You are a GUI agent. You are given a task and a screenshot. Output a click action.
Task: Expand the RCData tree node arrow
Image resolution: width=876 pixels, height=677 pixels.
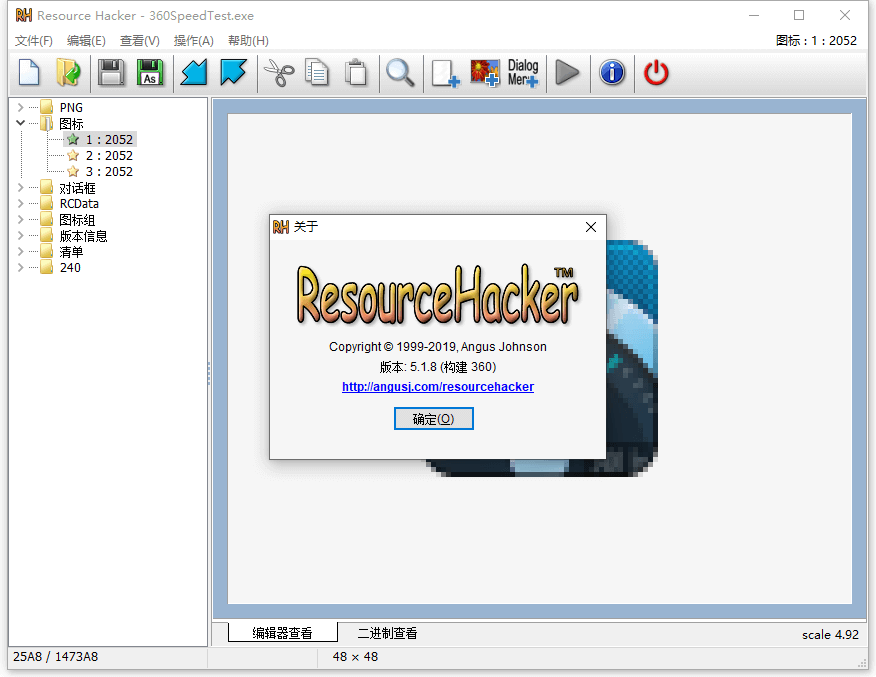[21, 203]
